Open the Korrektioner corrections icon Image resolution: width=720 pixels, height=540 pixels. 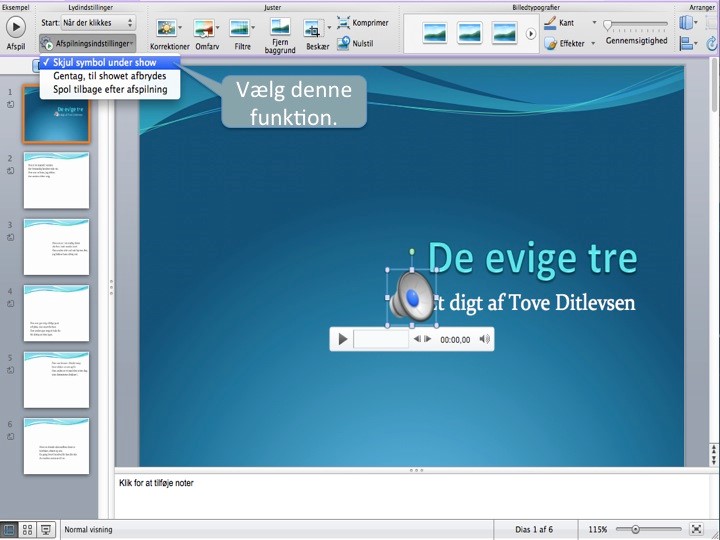(166, 28)
